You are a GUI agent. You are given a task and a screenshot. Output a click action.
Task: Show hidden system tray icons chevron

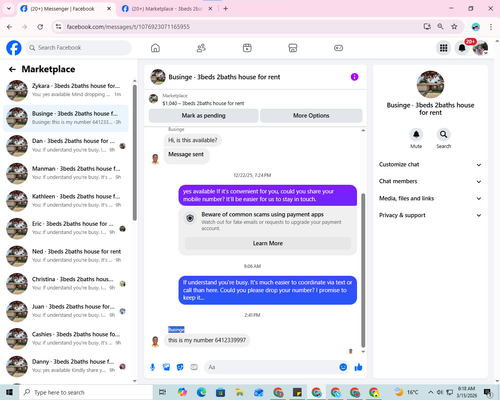click(x=430, y=392)
